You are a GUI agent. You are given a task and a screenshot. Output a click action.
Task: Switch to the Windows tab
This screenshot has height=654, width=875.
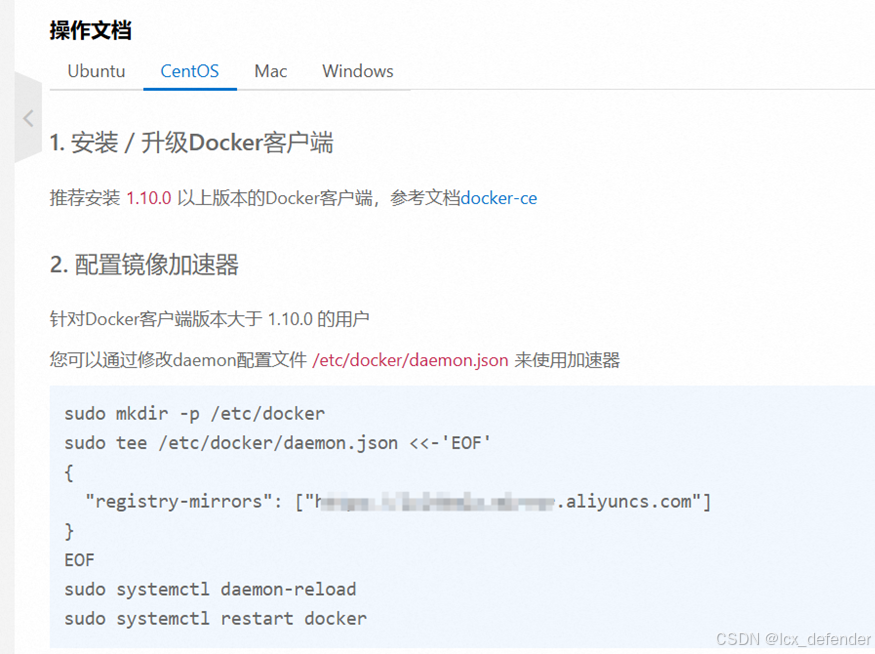(358, 71)
